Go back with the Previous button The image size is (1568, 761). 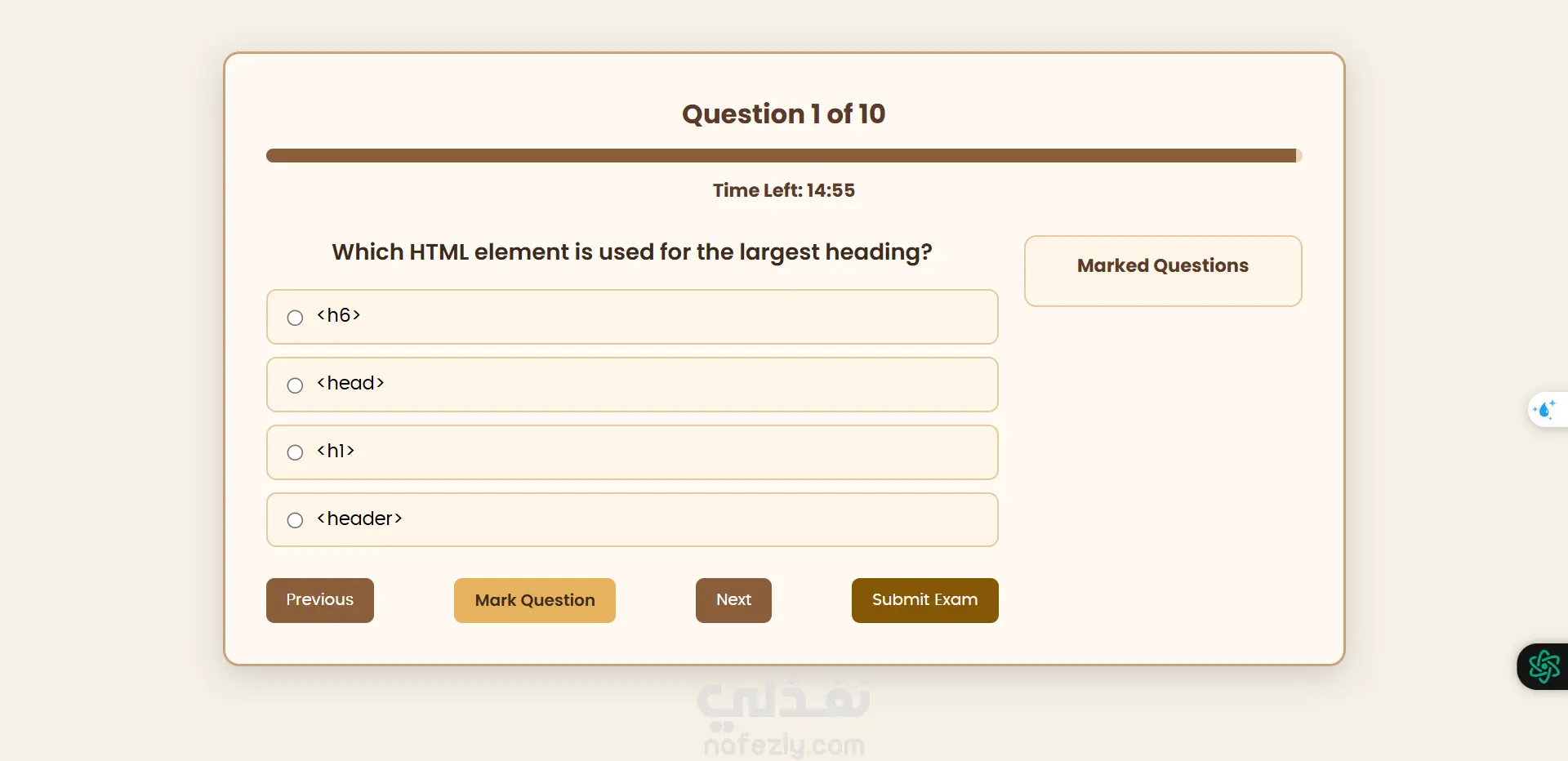[319, 600]
